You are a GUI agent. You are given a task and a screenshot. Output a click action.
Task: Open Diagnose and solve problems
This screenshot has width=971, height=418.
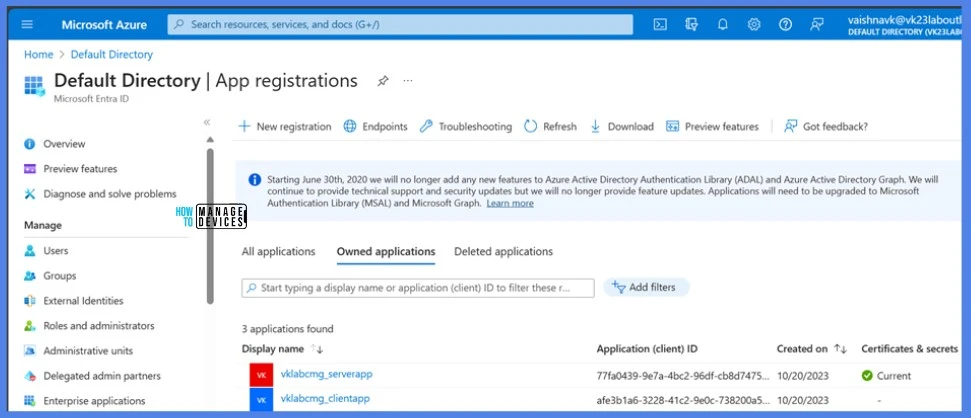(x=110, y=194)
